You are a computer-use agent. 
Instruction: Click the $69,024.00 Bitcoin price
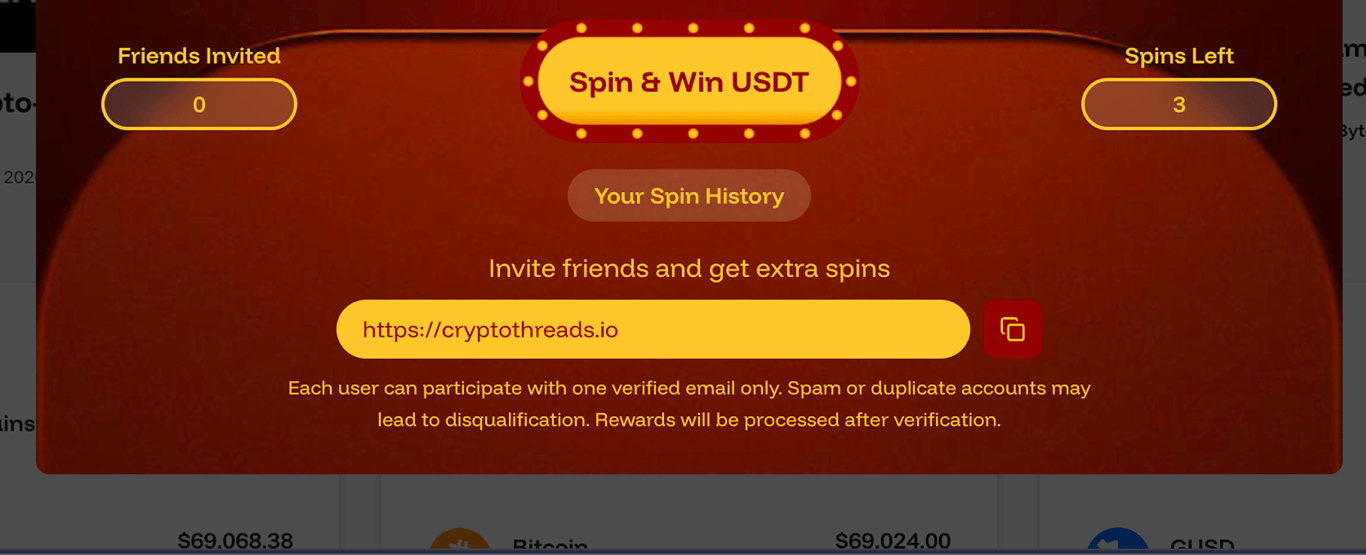click(893, 542)
